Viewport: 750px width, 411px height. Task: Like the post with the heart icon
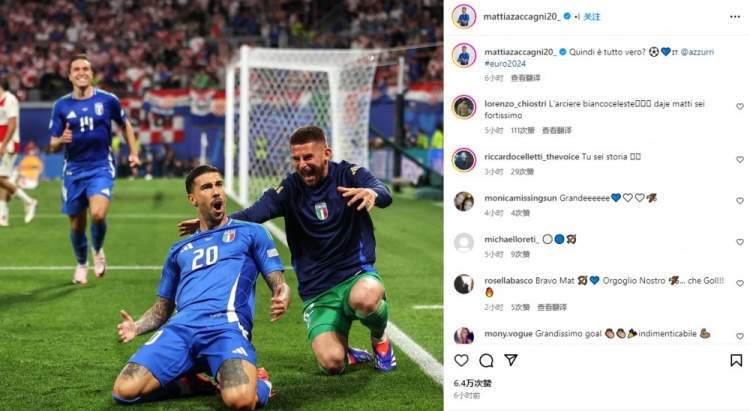[x=461, y=360]
